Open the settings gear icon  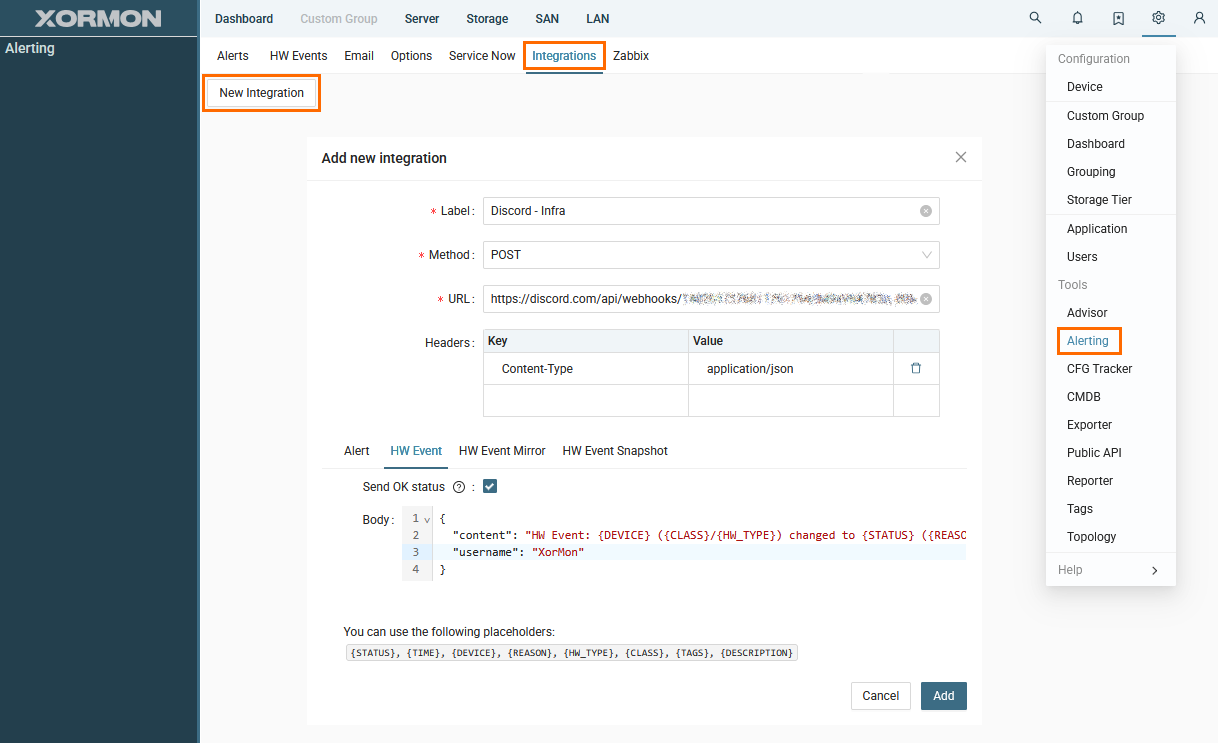[1158, 18]
